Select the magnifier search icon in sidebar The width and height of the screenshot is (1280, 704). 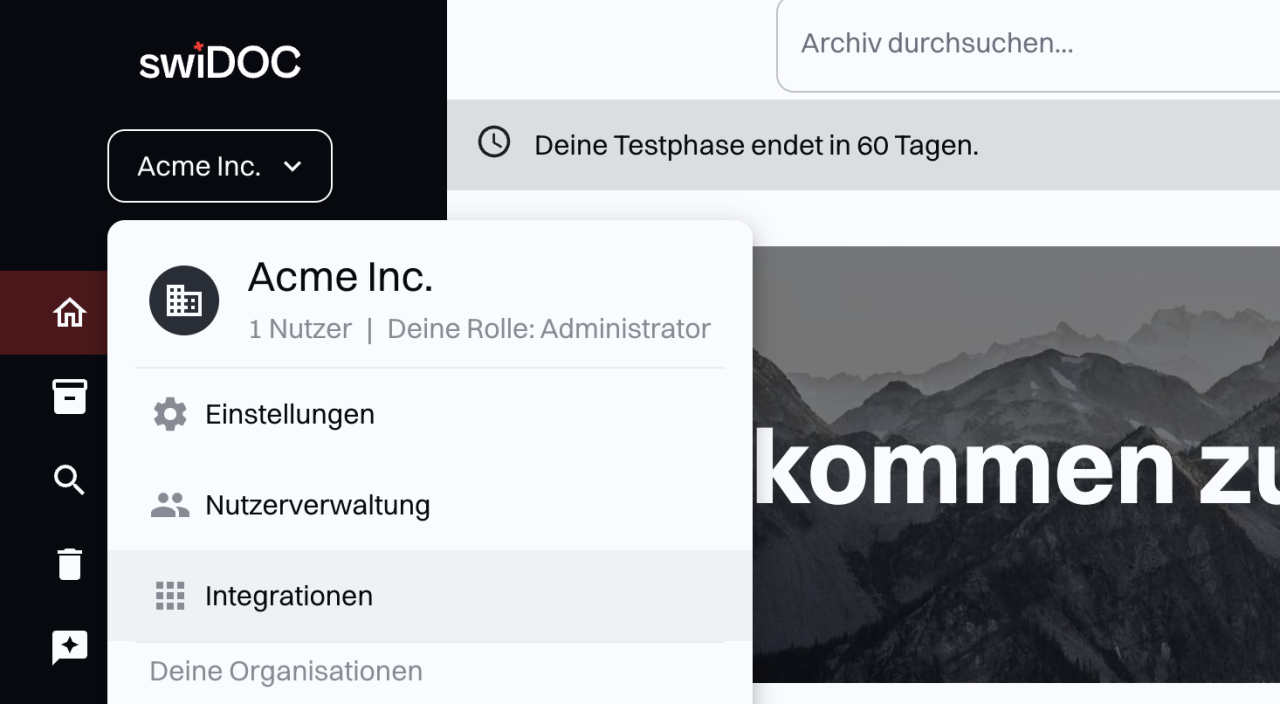point(69,480)
